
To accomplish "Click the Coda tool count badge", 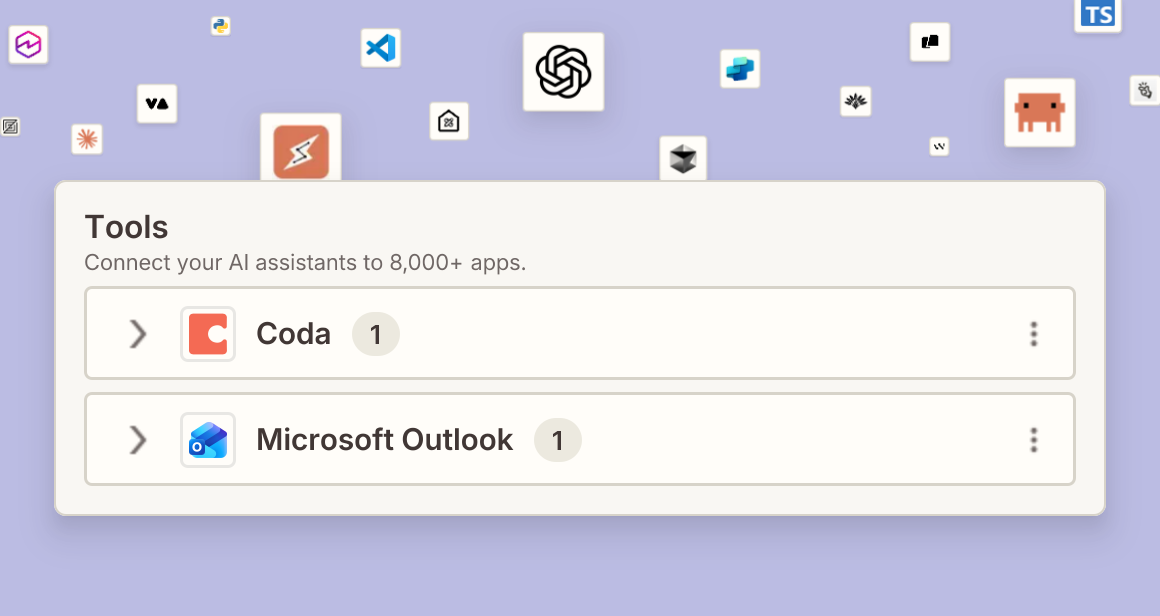I will pos(376,334).
